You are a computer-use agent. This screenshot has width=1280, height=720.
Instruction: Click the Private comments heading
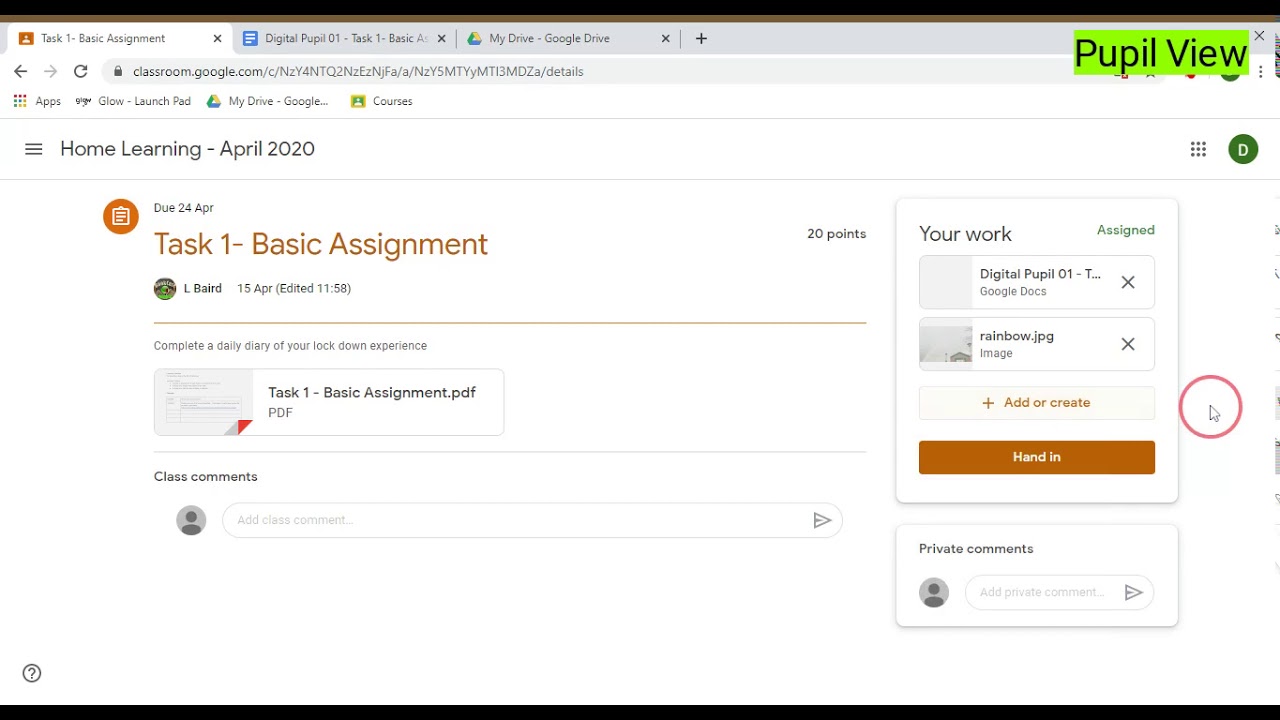(976, 549)
